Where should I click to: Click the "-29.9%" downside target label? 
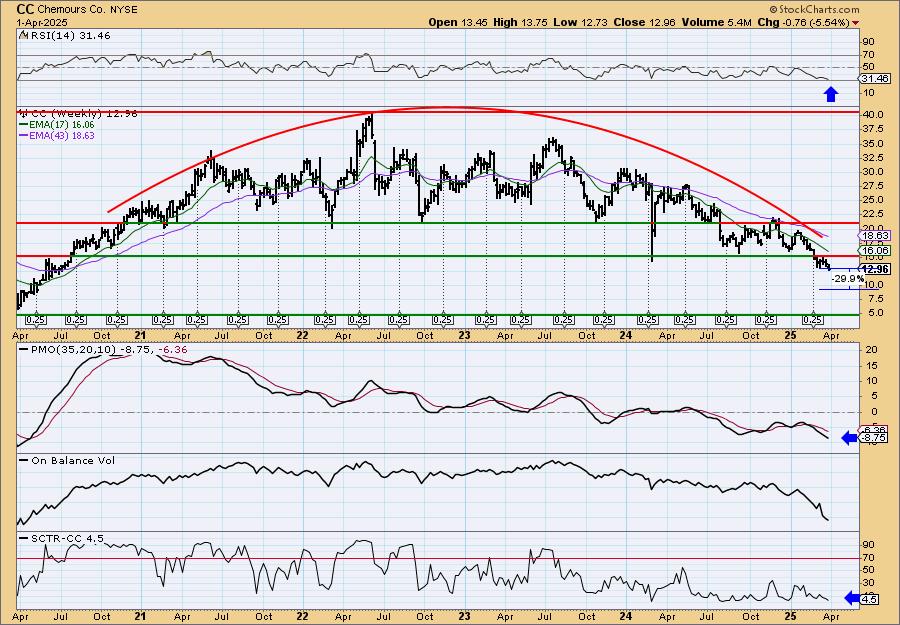848,279
